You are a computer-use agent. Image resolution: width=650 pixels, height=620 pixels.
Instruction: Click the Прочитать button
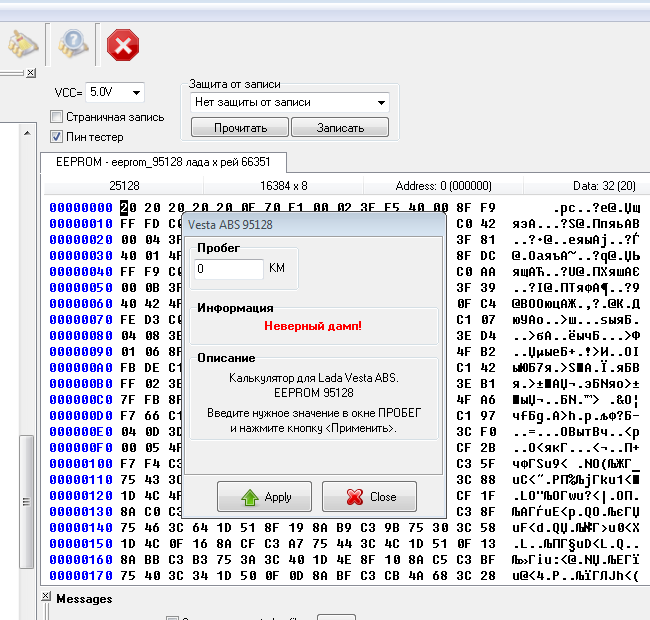click(x=240, y=128)
